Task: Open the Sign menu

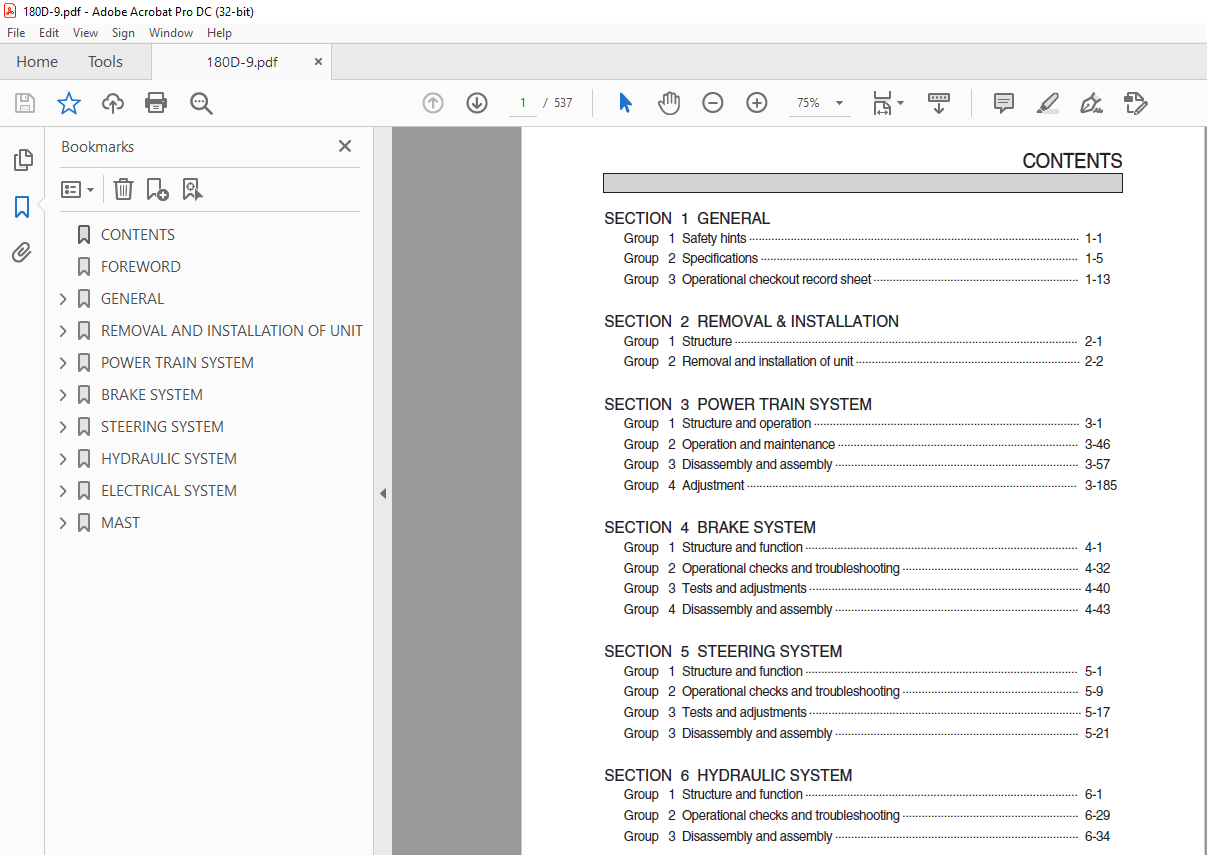Action: pos(123,33)
